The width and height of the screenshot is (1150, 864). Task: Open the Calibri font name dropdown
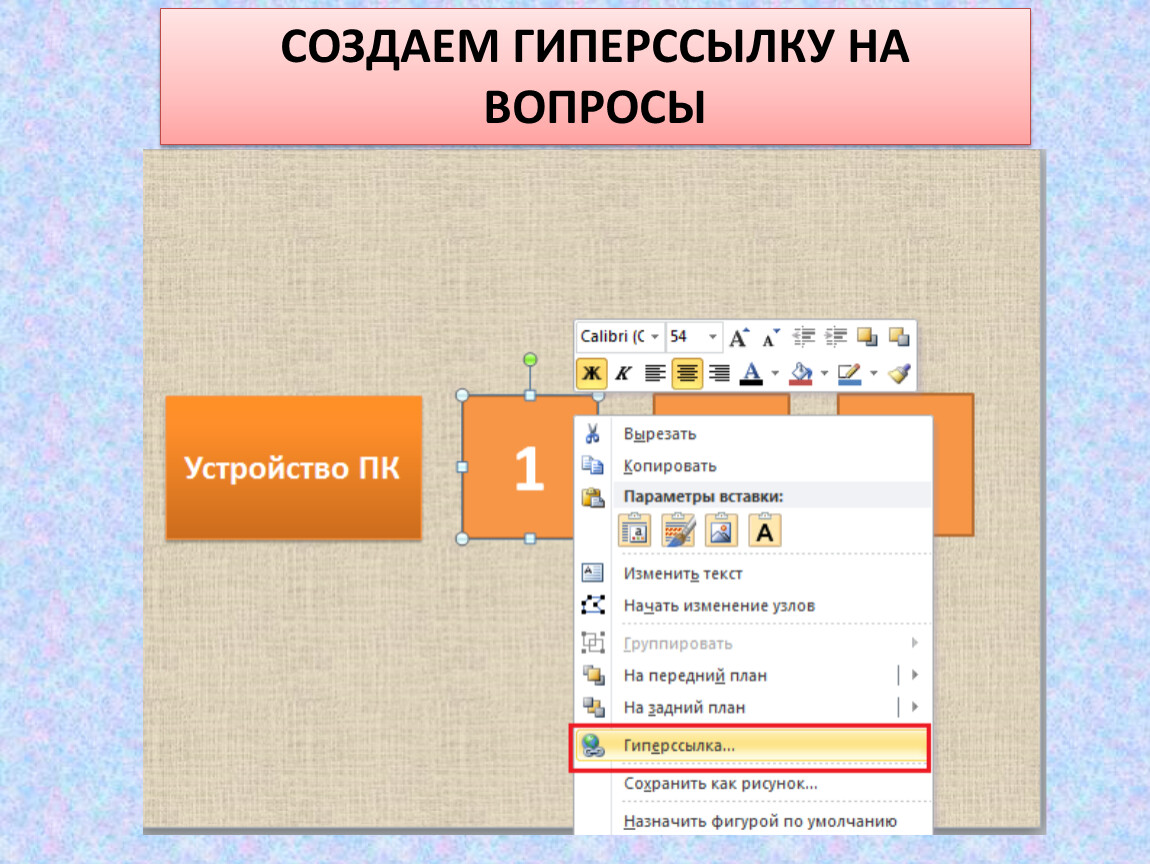point(655,337)
